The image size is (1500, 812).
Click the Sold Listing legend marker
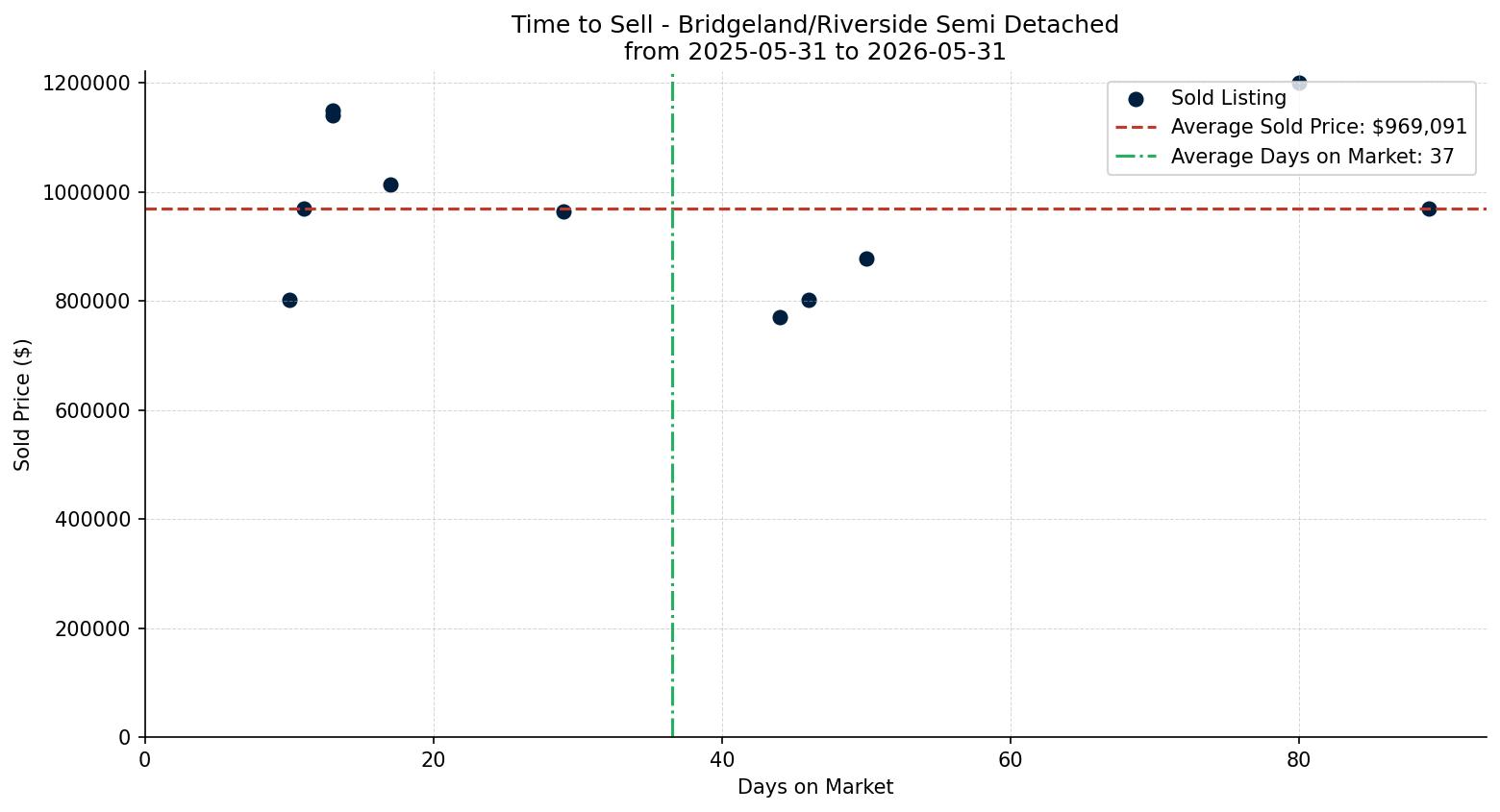point(1136,99)
